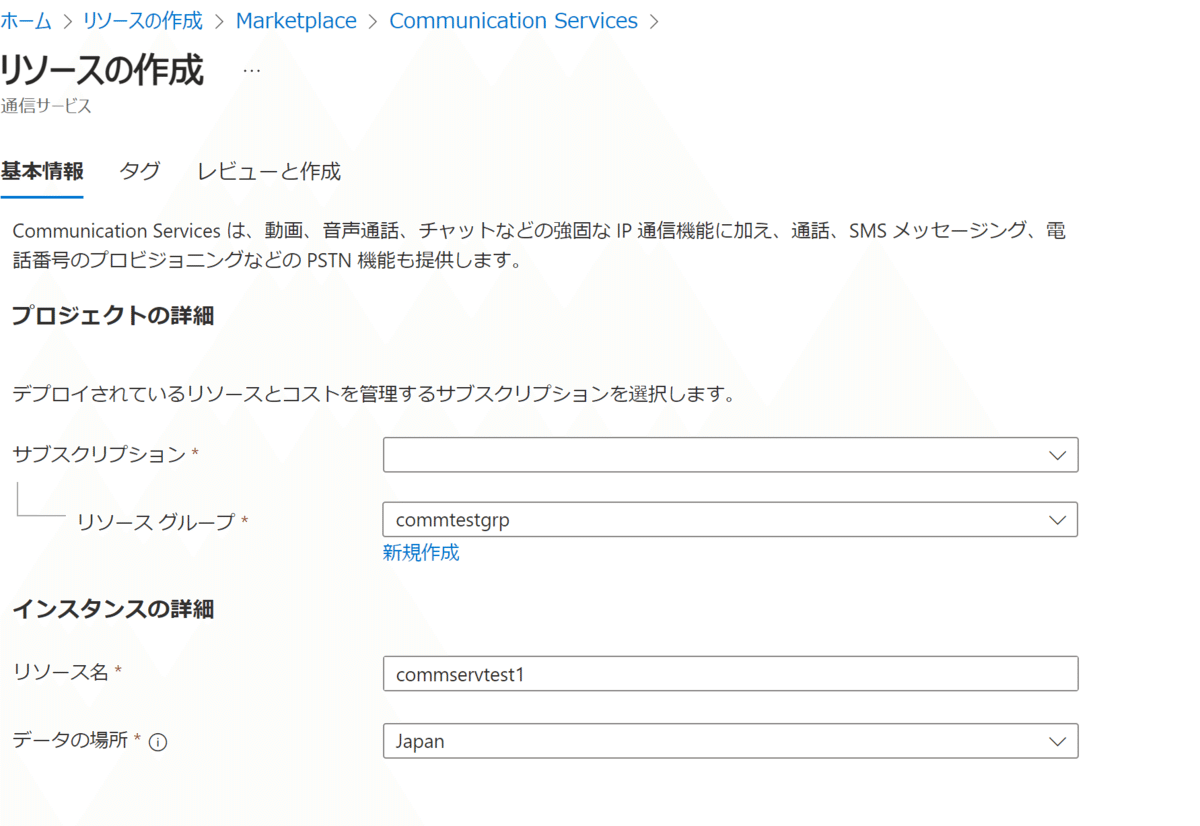Focus the リソース名 field with commservtest1
Image resolution: width=1200 pixels, height=826 pixels.
(x=730, y=674)
